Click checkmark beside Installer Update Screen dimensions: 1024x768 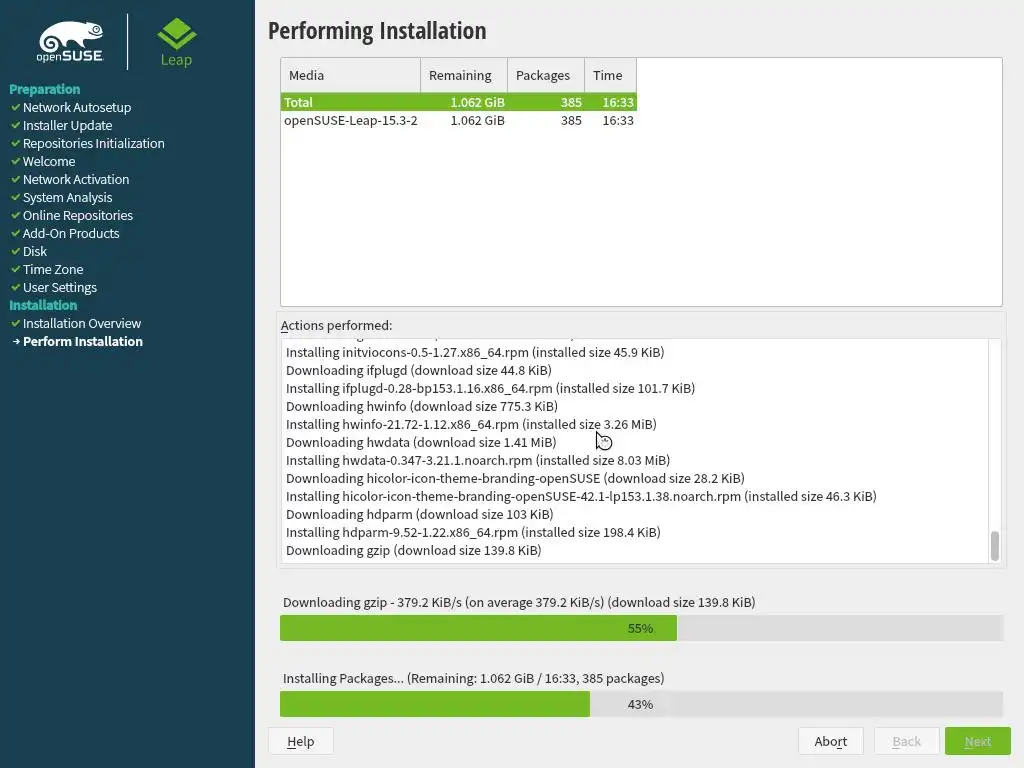[x=16, y=125]
